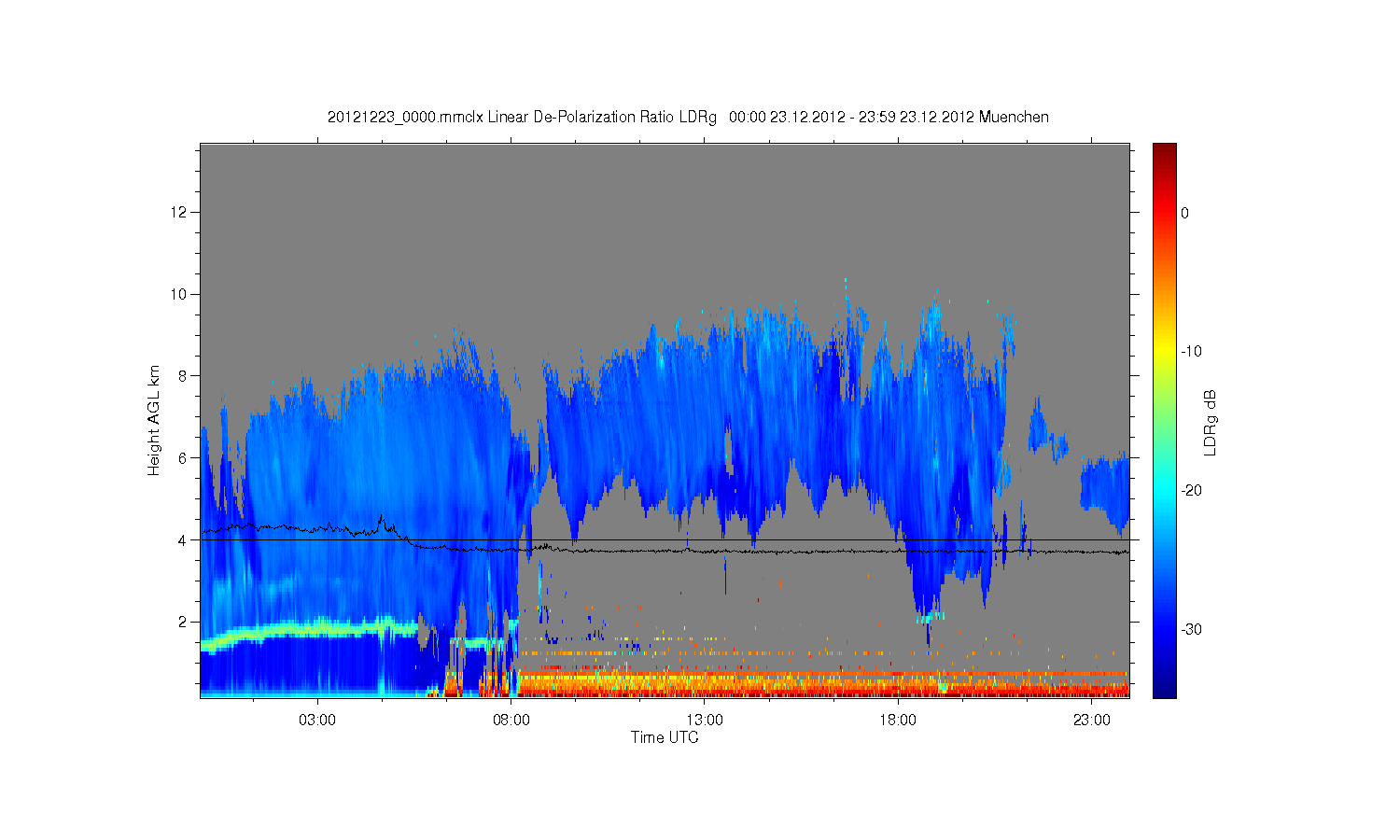This screenshot has height=840, width=1400.
Task: Click the 'LDRg dB' colorbar label
Action: (1211, 422)
